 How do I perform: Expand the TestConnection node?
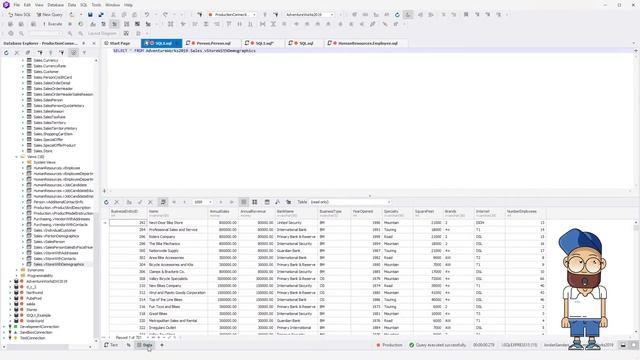4,338
